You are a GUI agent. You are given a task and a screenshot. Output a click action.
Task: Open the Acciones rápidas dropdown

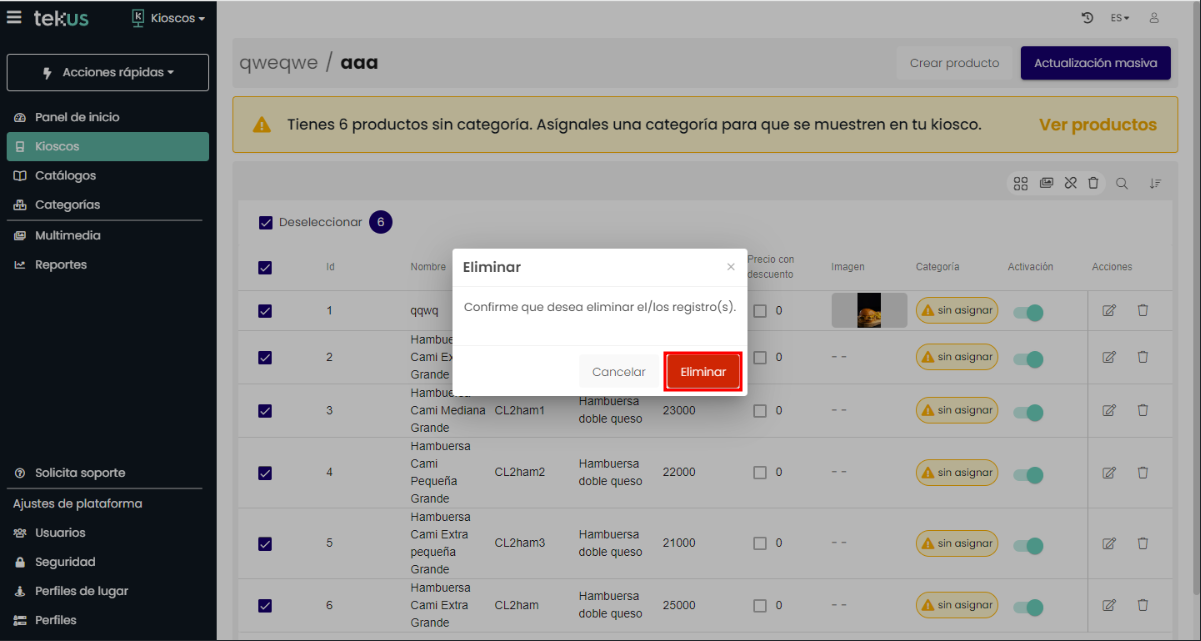tap(108, 73)
